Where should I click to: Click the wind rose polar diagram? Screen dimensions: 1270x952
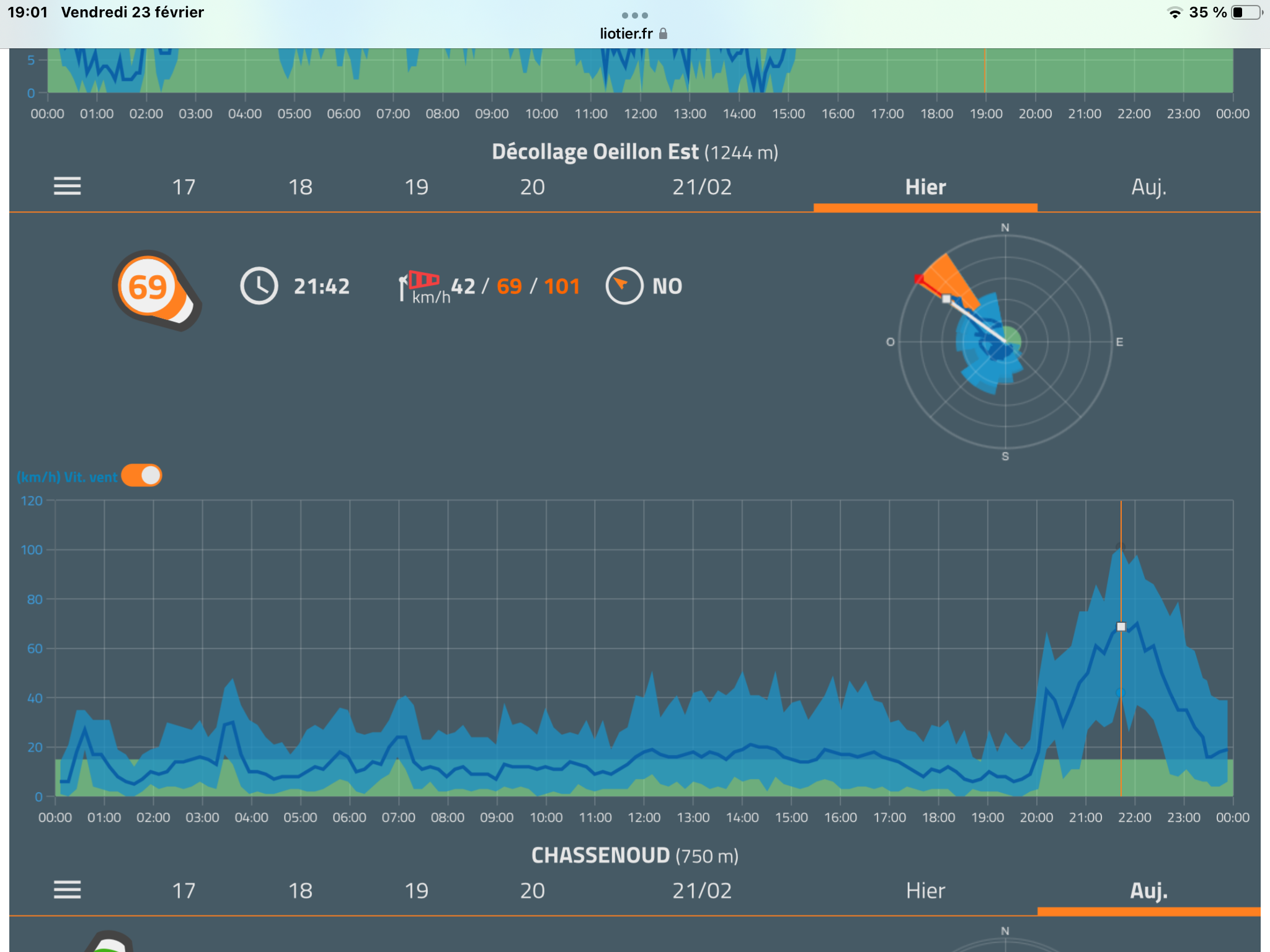[1005, 342]
